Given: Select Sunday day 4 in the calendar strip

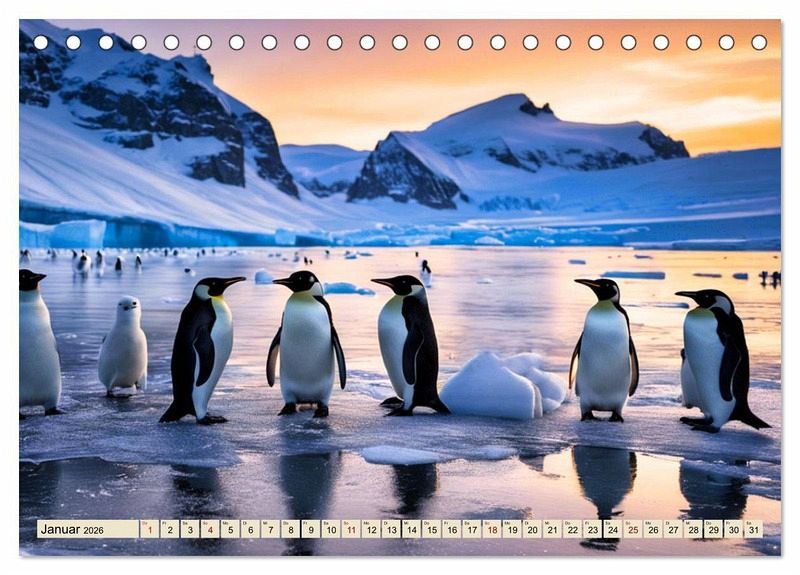Looking at the screenshot, I should click(x=210, y=529).
